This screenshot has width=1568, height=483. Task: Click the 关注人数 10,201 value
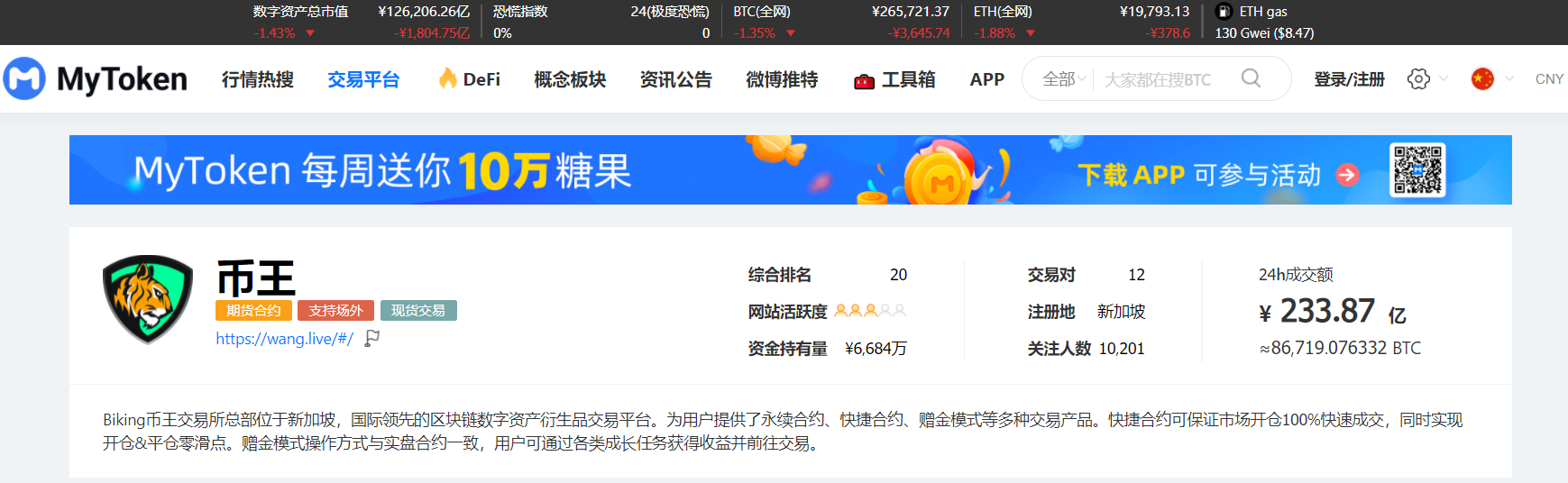[1122, 349]
